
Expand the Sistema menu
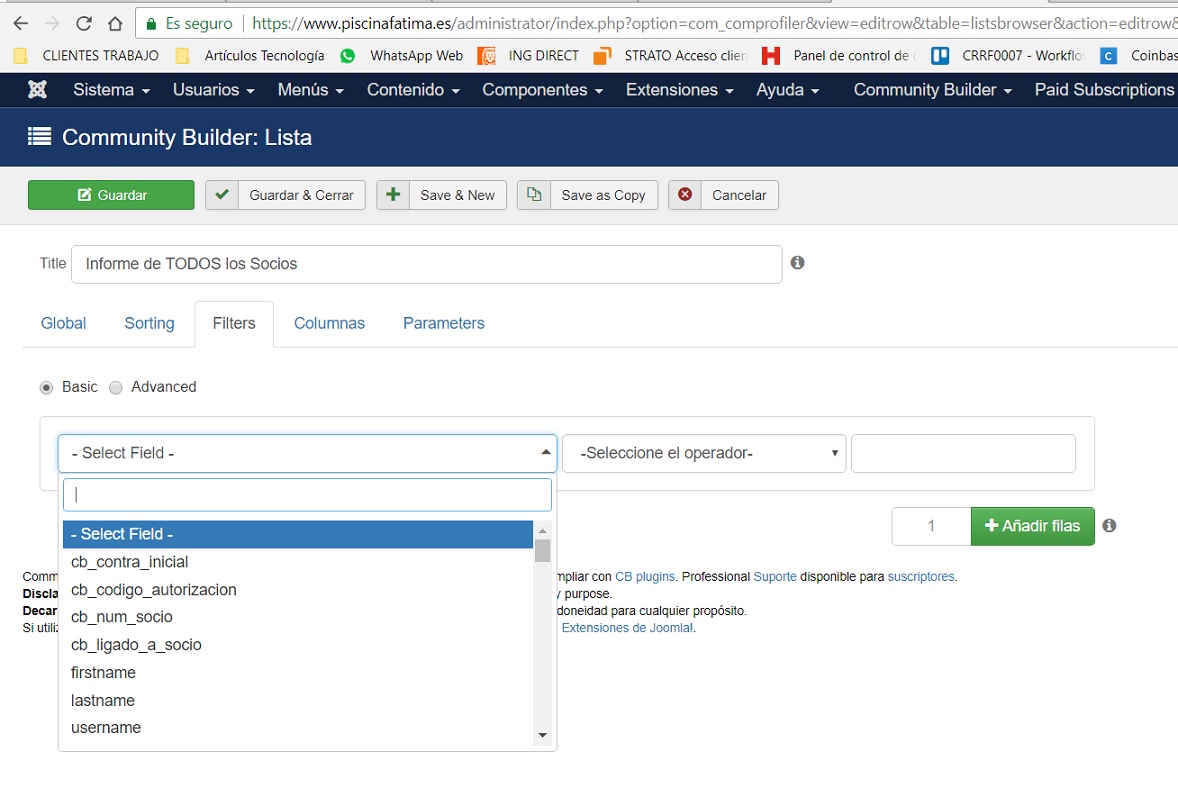(111, 90)
